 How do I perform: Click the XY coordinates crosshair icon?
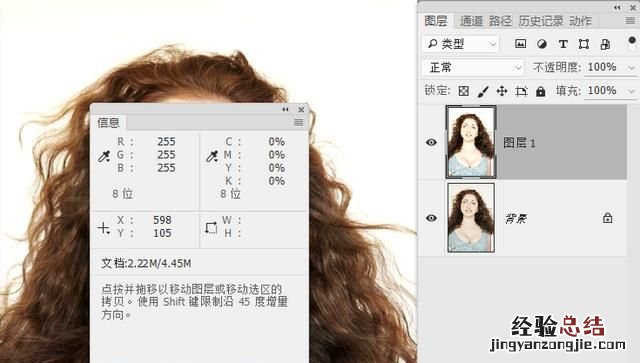pyautogui.click(x=104, y=228)
